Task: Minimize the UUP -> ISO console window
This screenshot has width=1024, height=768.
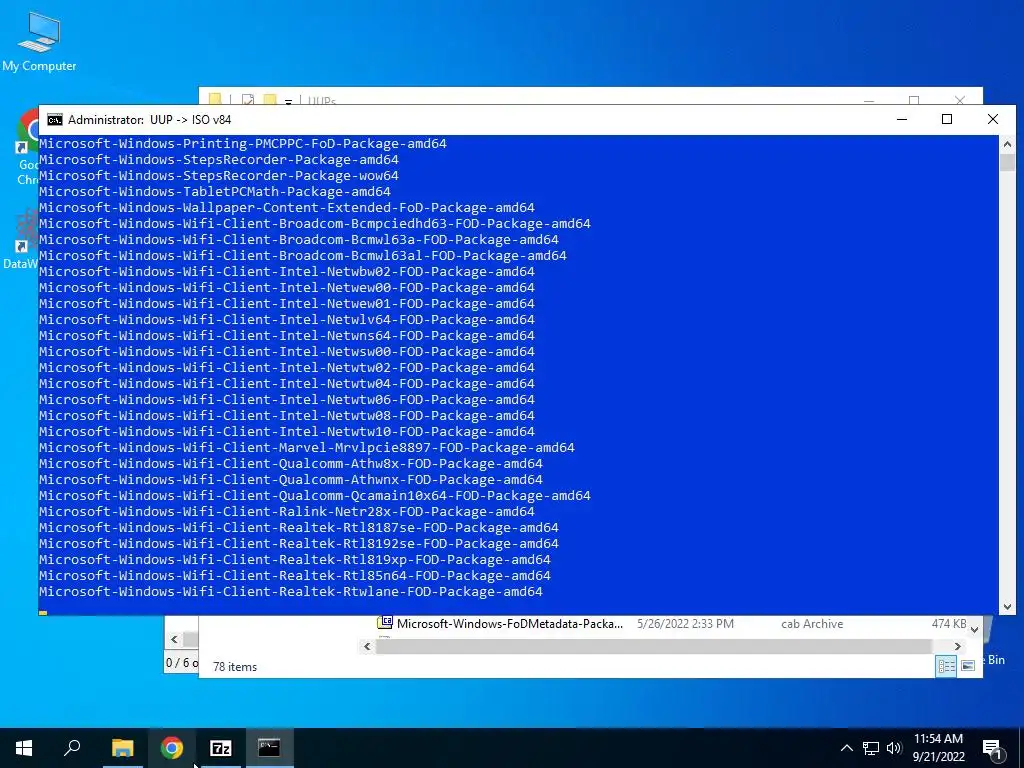Action: [x=902, y=119]
